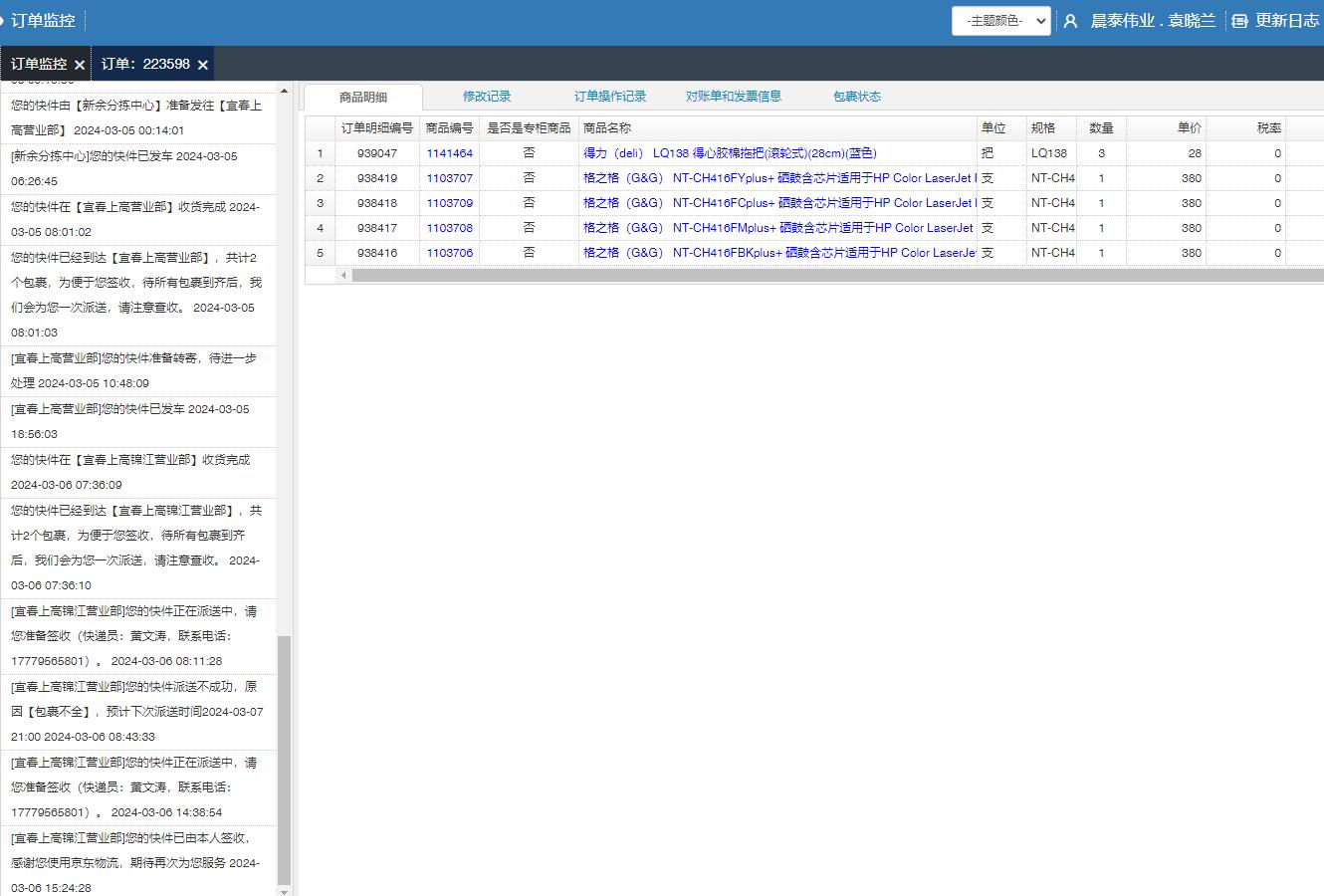Click the 商品名称 column header
The image size is (1324, 896).
pyautogui.click(x=777, y=128)
